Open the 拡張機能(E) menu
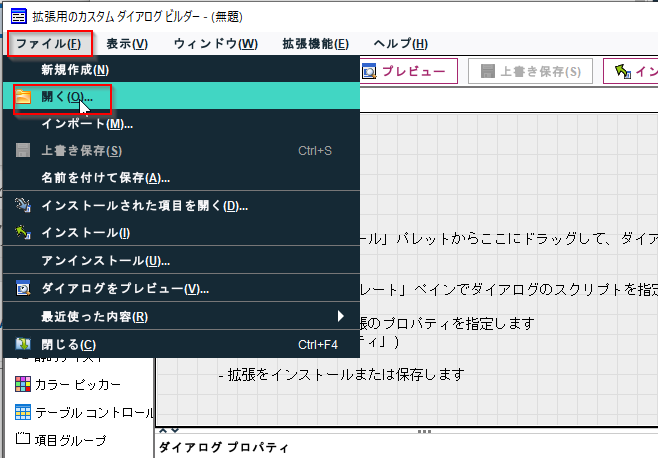 pyautogui.click(x=316, y=44)
